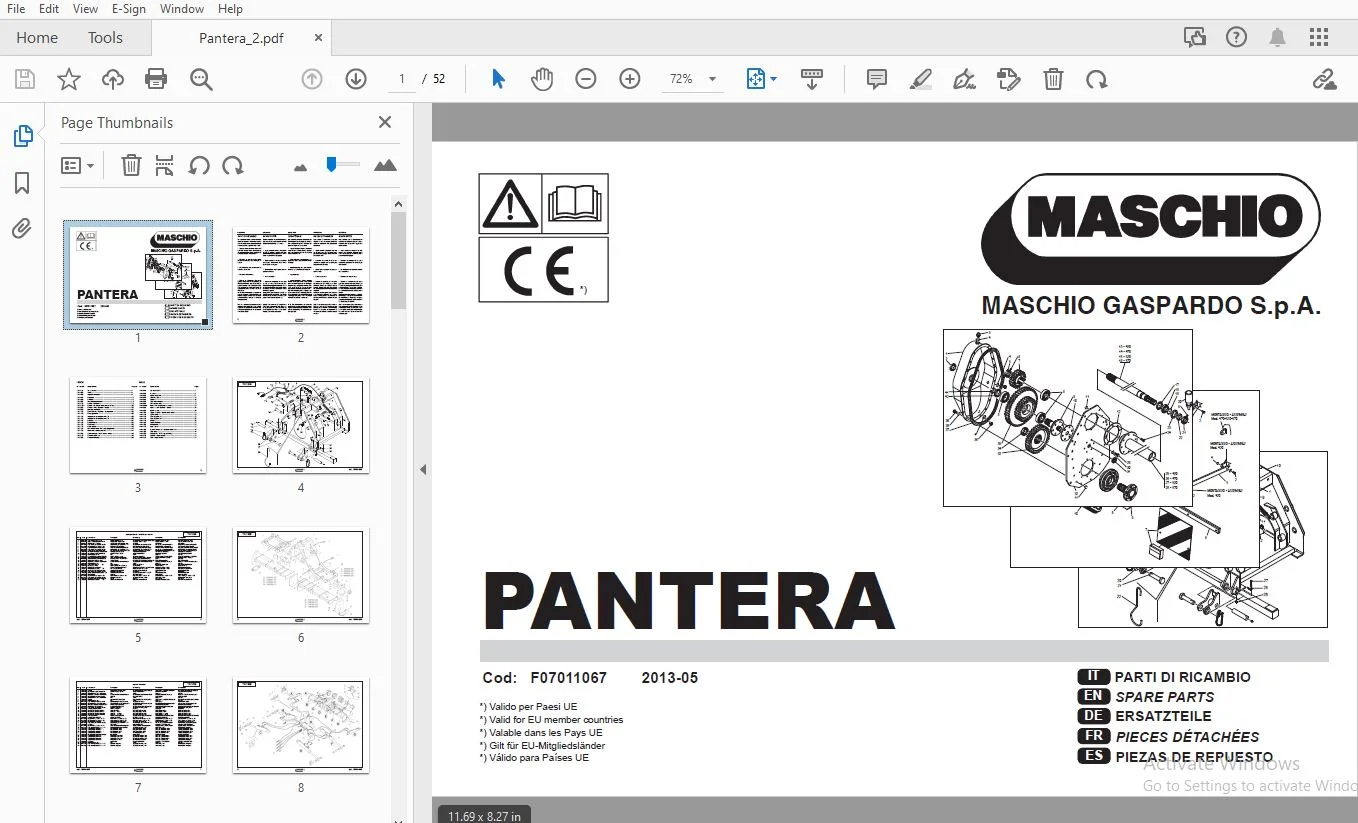Screen dimensions: 1358x823
Task: Select the Pantera_2.pdf document tab
Action: click(241, 38)
